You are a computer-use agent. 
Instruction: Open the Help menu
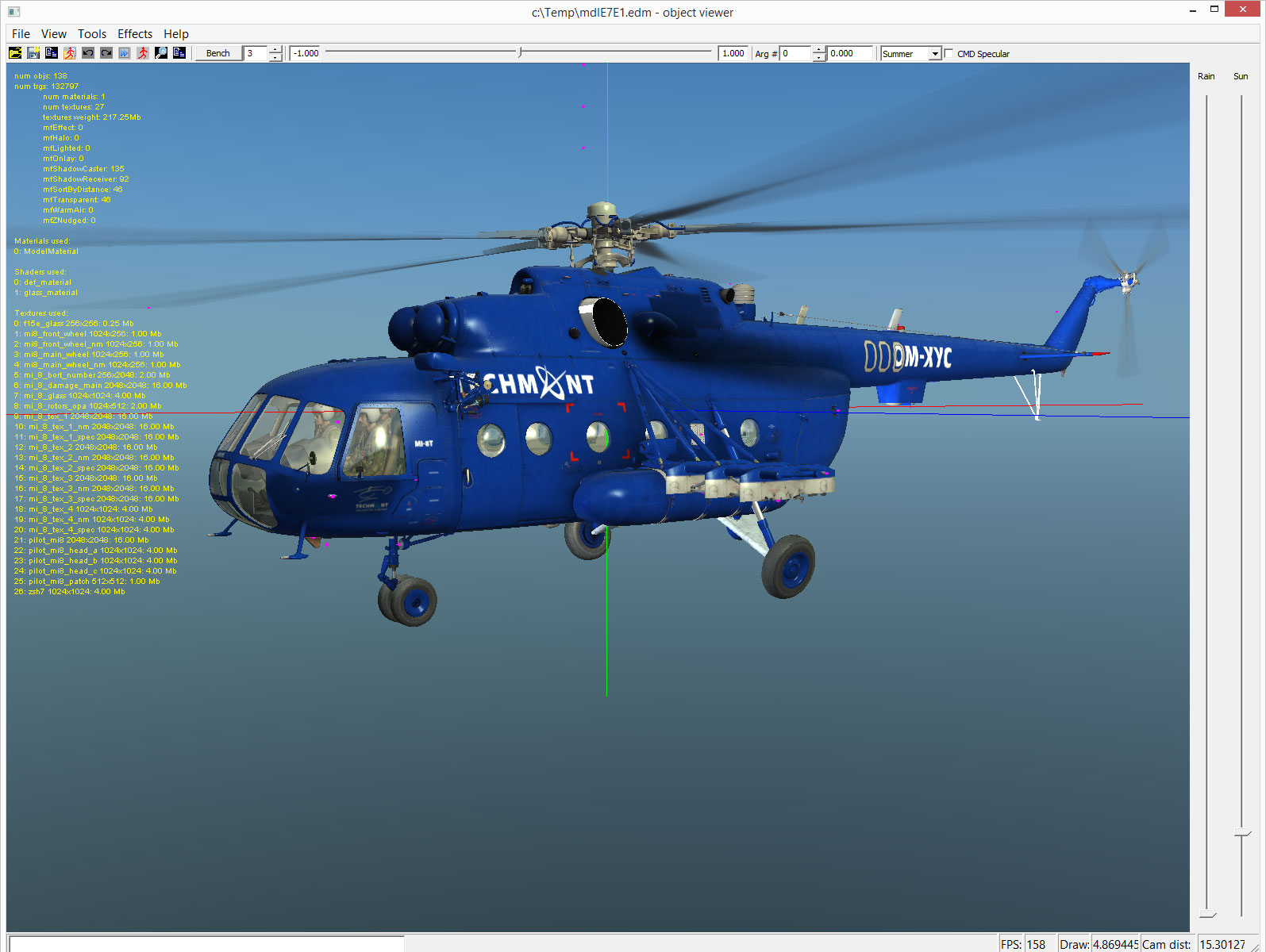pyautogui.click(x=176, y=34)
